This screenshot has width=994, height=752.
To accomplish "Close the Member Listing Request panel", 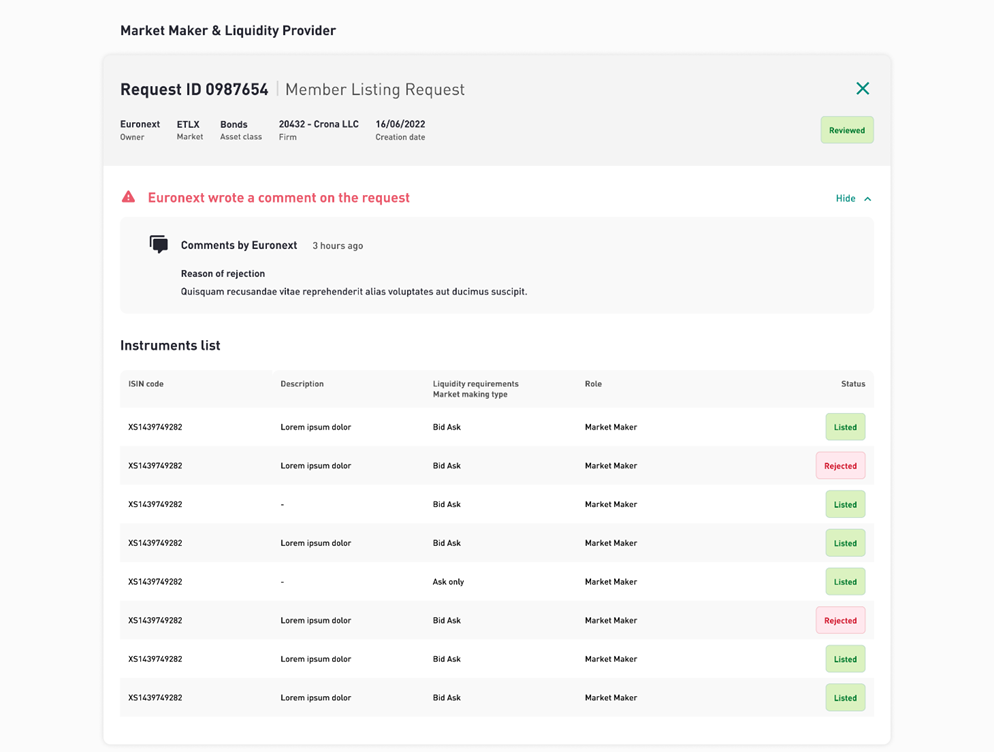I will click(x=862, y=88).
